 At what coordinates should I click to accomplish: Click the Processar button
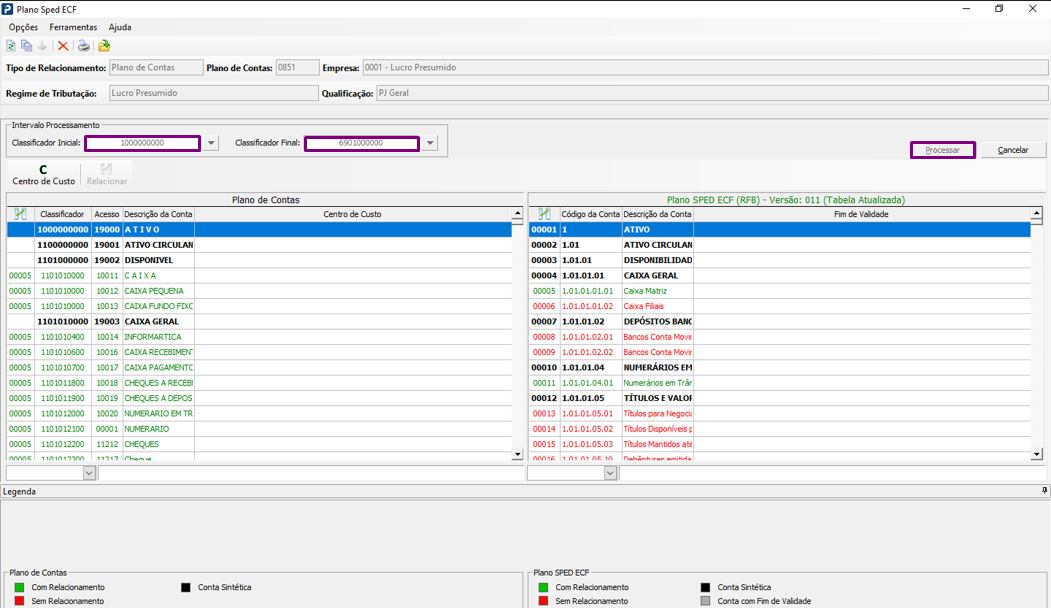tap(942, 150)
